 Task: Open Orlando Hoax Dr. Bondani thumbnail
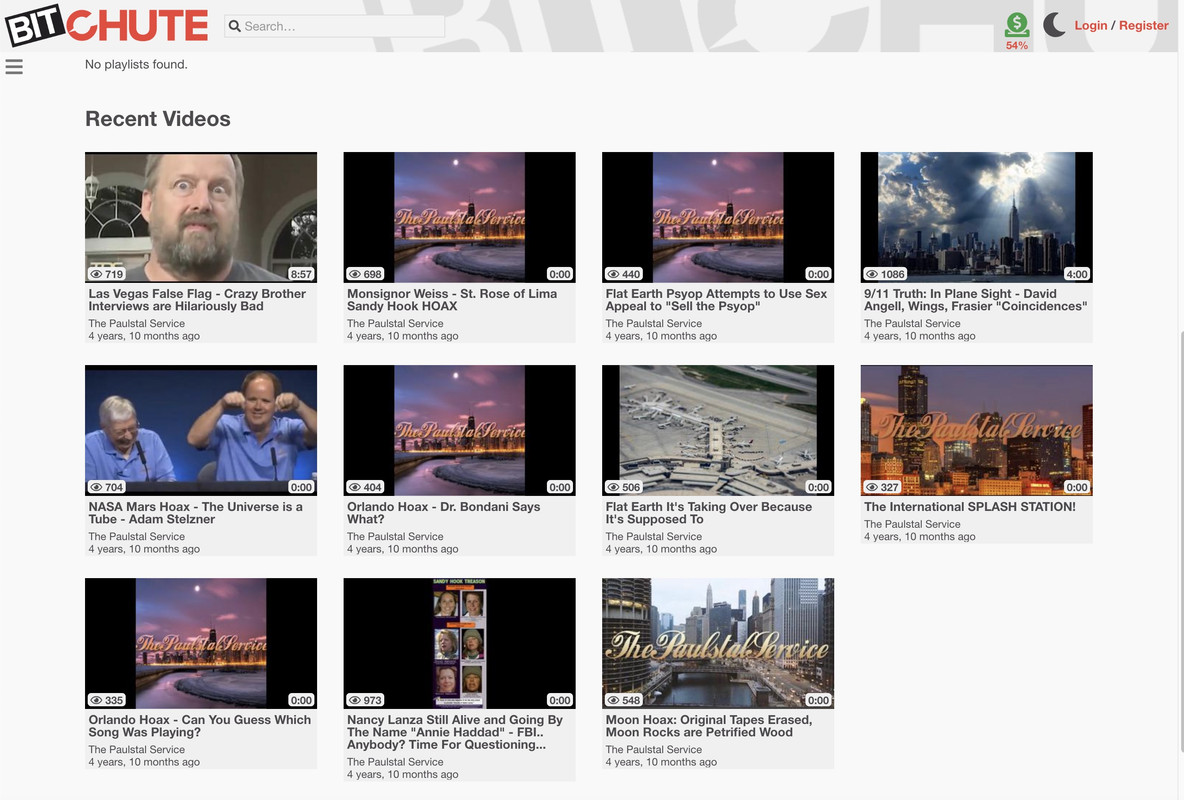[x=459, y=430]
